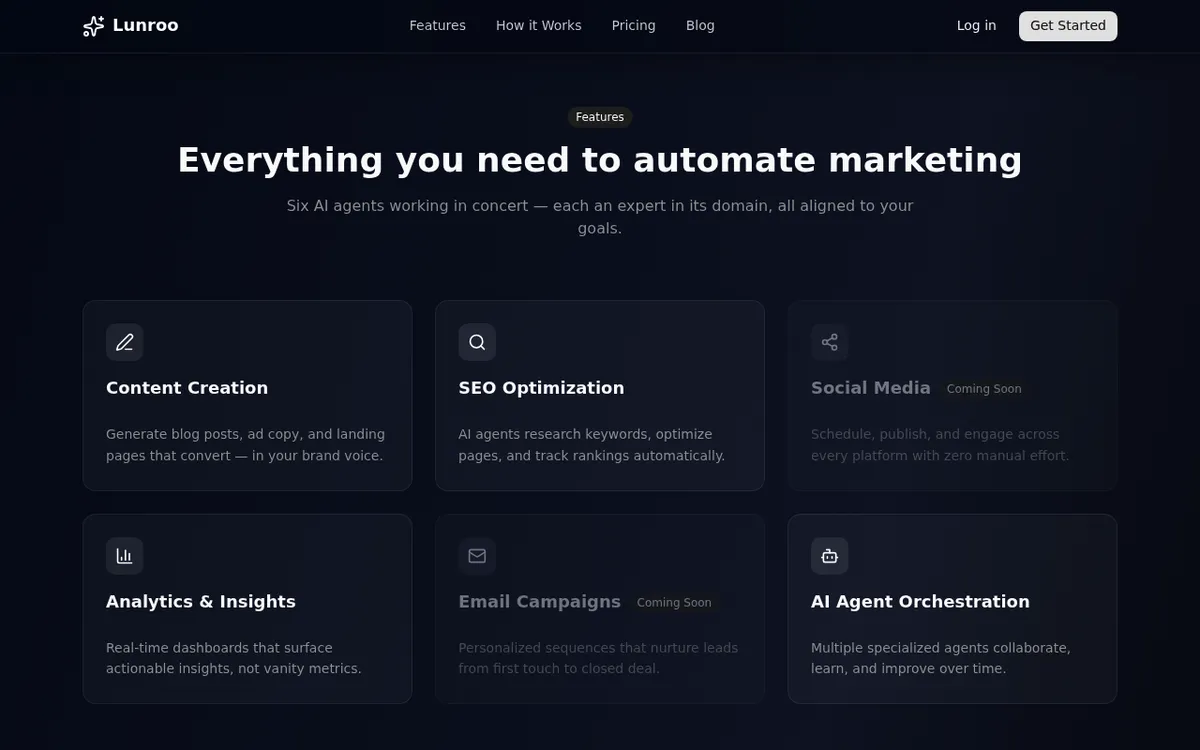Select the Email Campaigns card title

click(540, 602)
